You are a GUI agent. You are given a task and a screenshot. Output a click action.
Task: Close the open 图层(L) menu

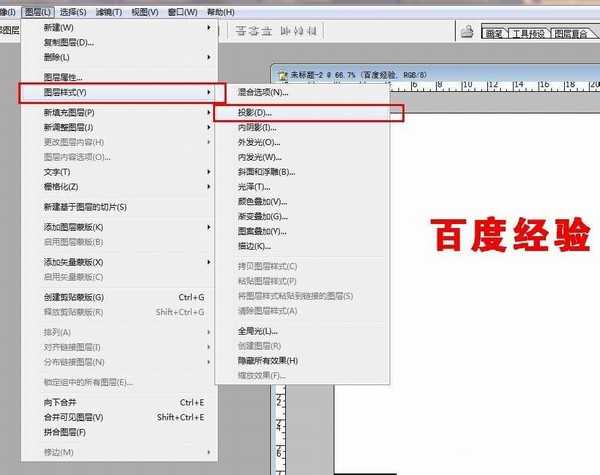click(38, 12)
